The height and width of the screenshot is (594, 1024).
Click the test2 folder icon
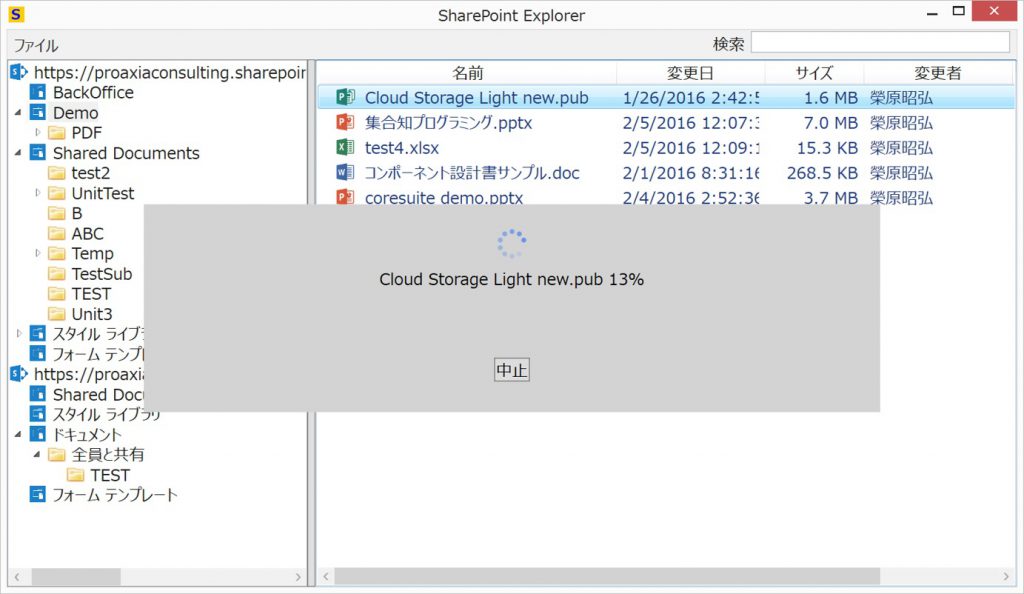(57, 173)
